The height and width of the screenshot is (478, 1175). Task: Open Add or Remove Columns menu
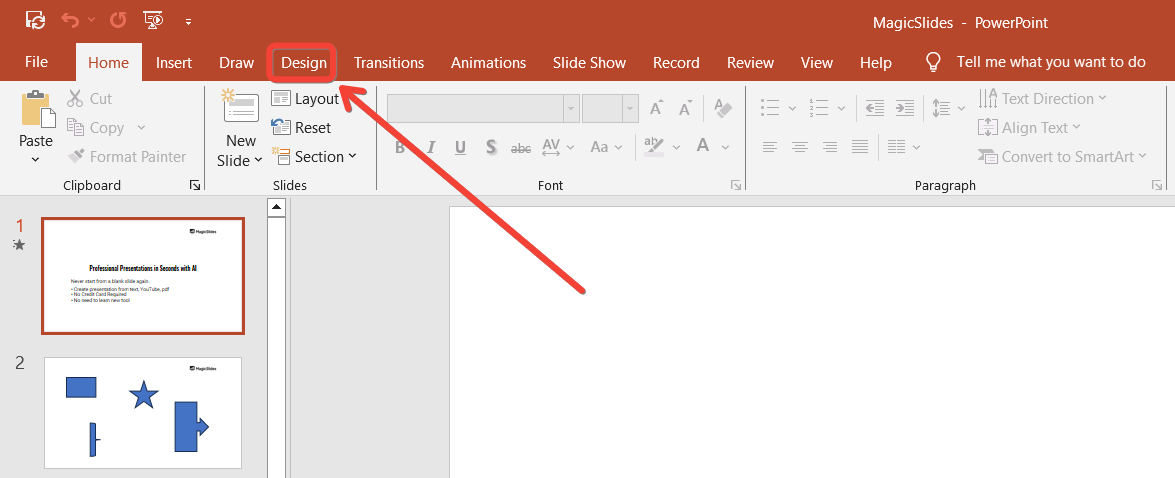point(904,147)
